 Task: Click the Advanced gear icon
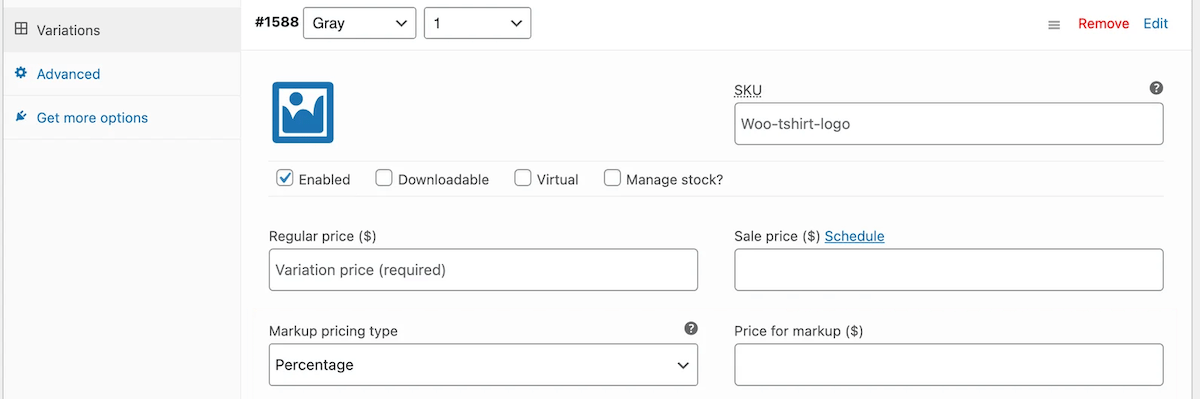point(20,73)
